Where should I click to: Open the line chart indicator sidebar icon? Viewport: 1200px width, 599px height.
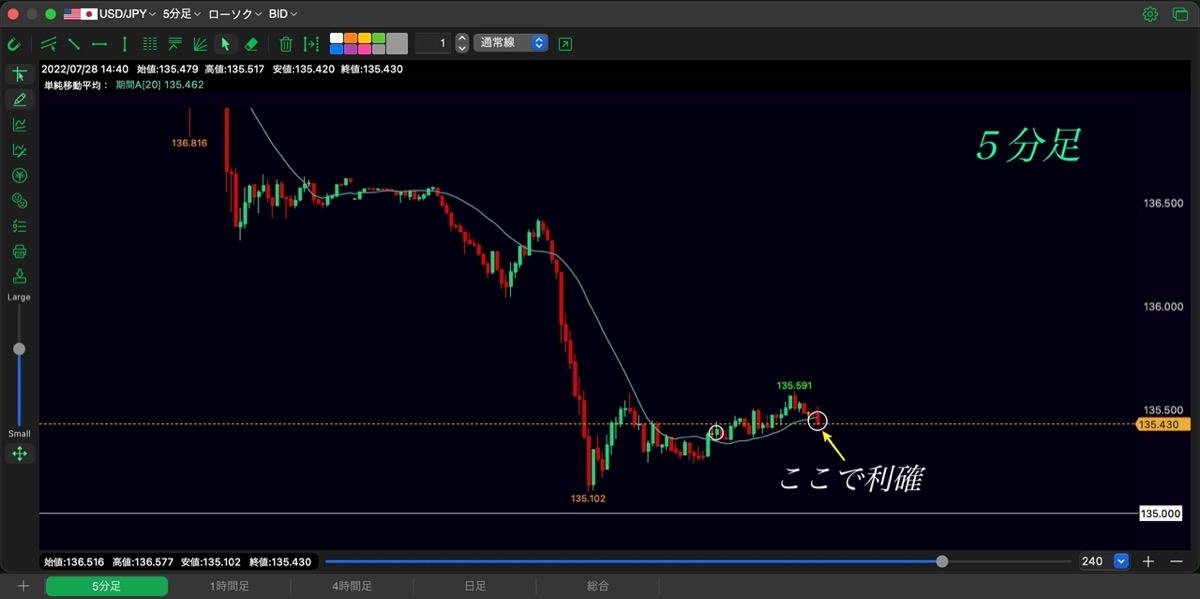19,125
